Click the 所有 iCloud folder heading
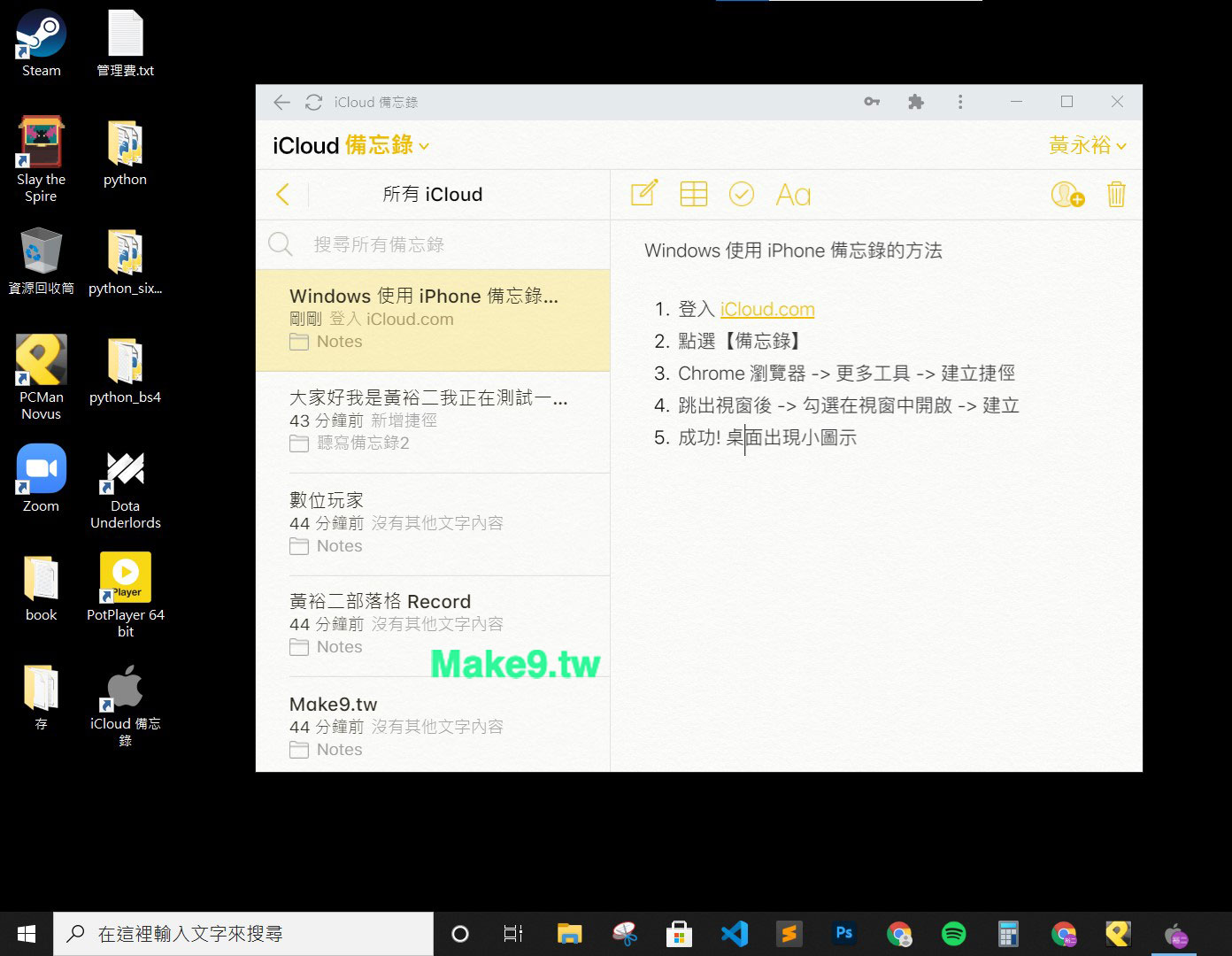 pos(432,195)
